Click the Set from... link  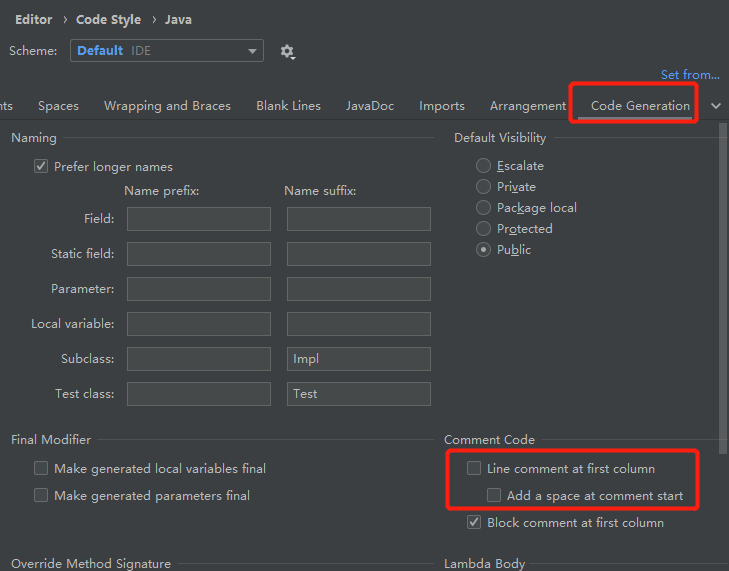click(689, 75)
